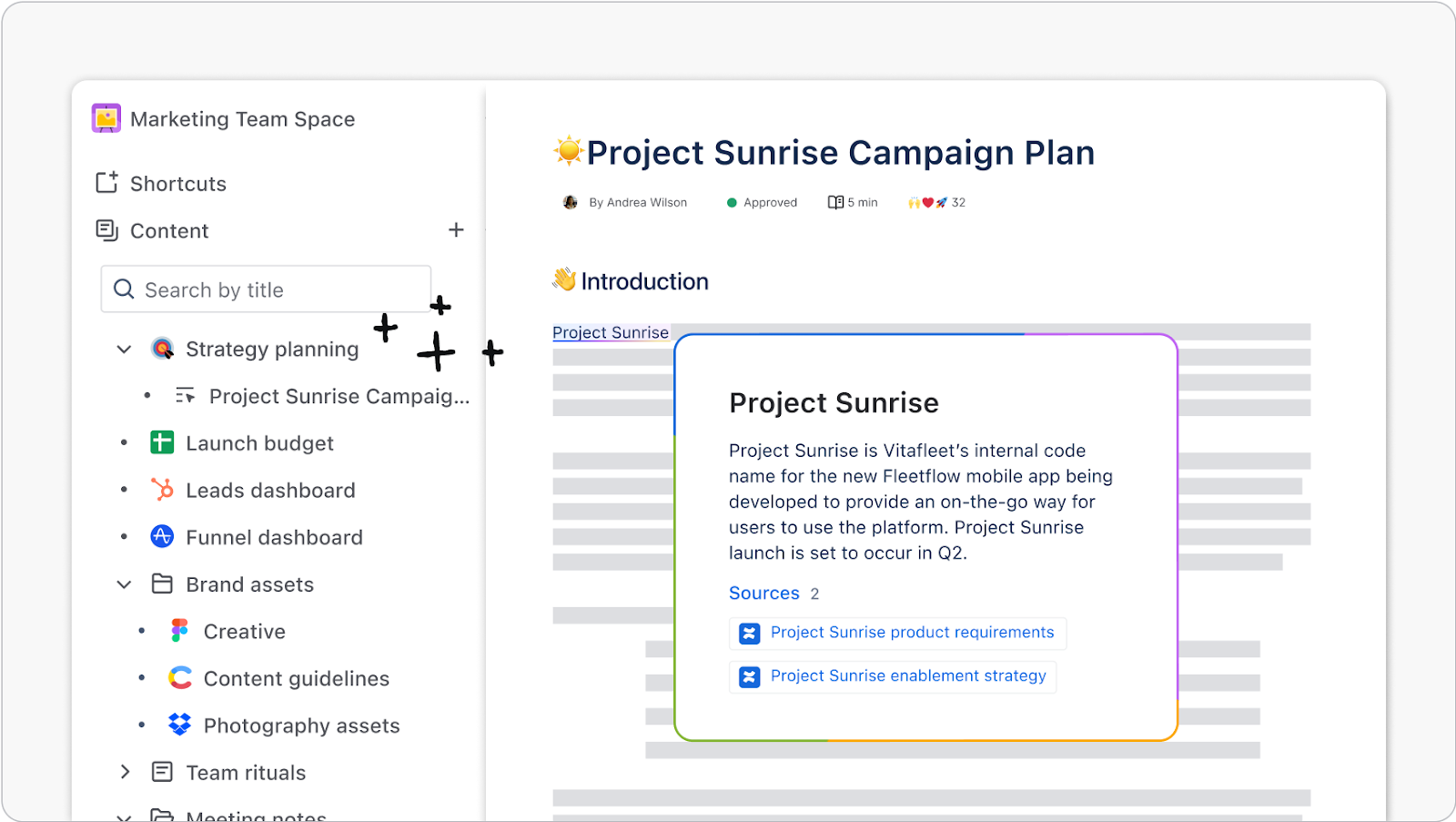This screenshot has width=1456, height=822.
Task: Select the target icon beside Strategy planning
Action: [x=162, y=349]
